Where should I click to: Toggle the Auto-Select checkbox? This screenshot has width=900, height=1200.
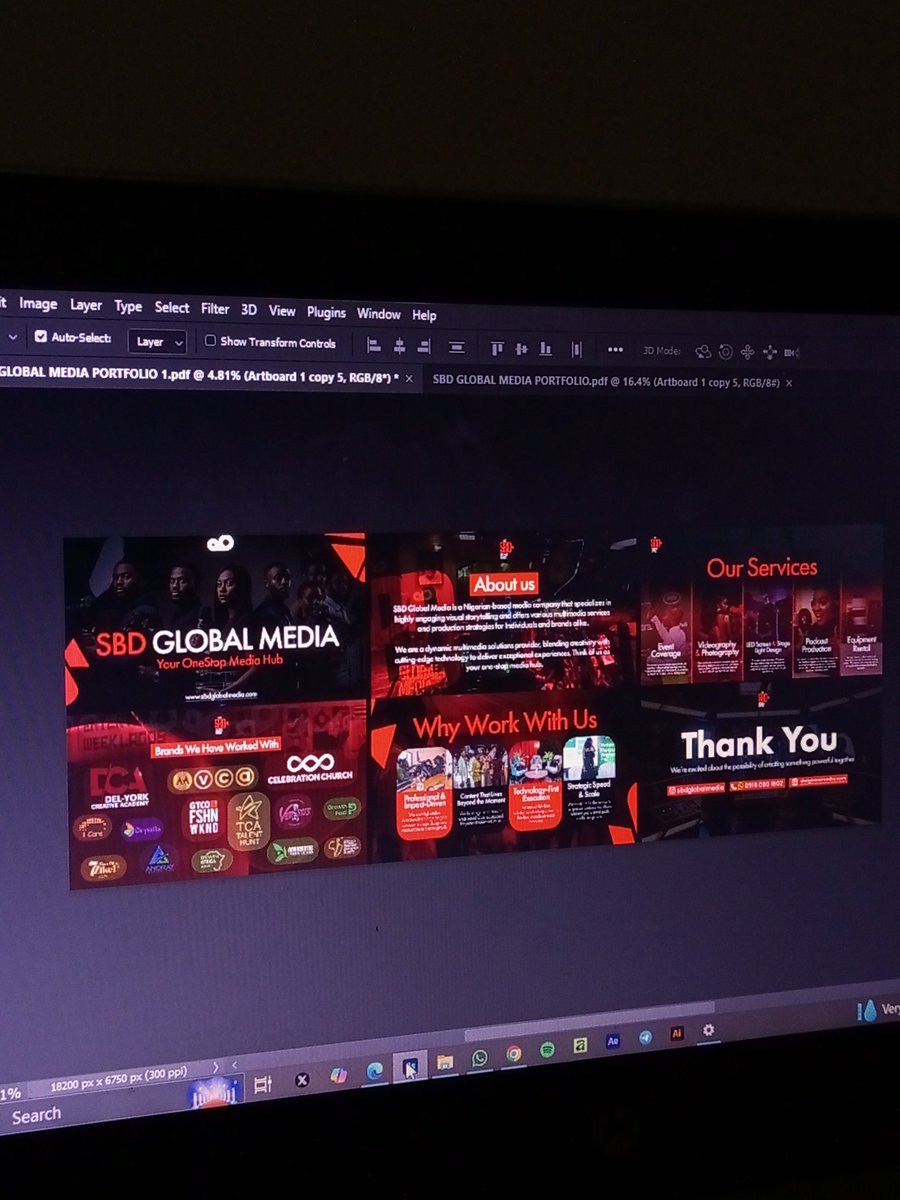[x=40, y=337]
